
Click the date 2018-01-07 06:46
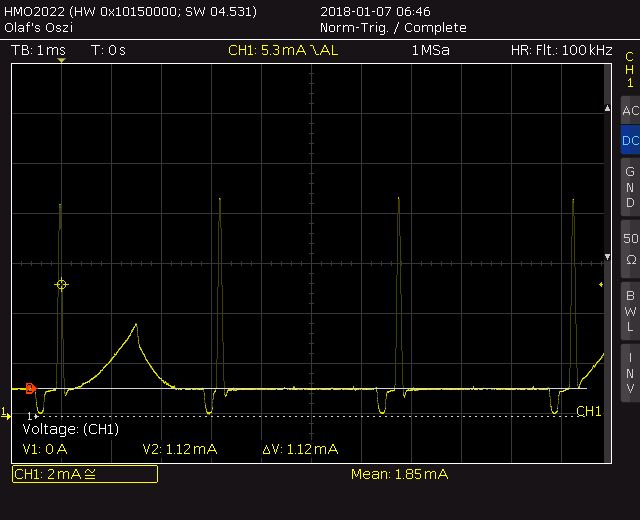coord(375,11)
